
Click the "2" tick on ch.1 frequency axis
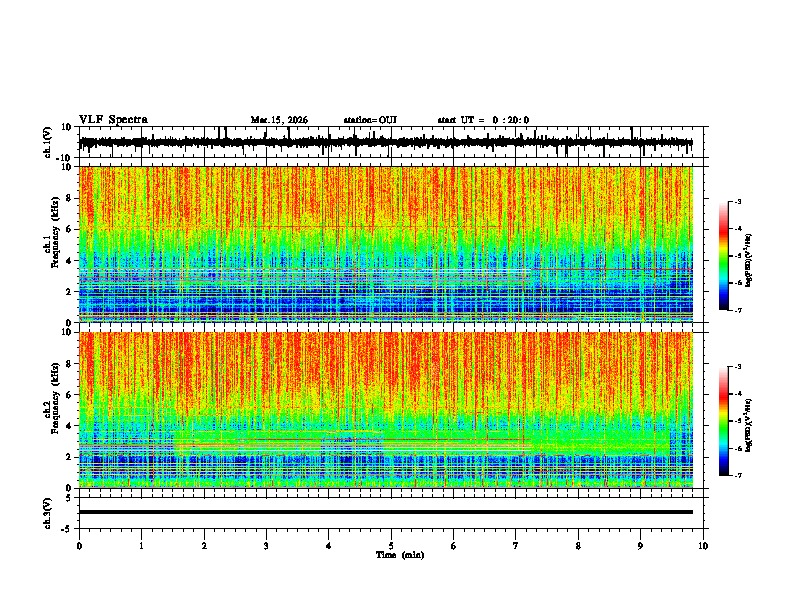point(70,291)
